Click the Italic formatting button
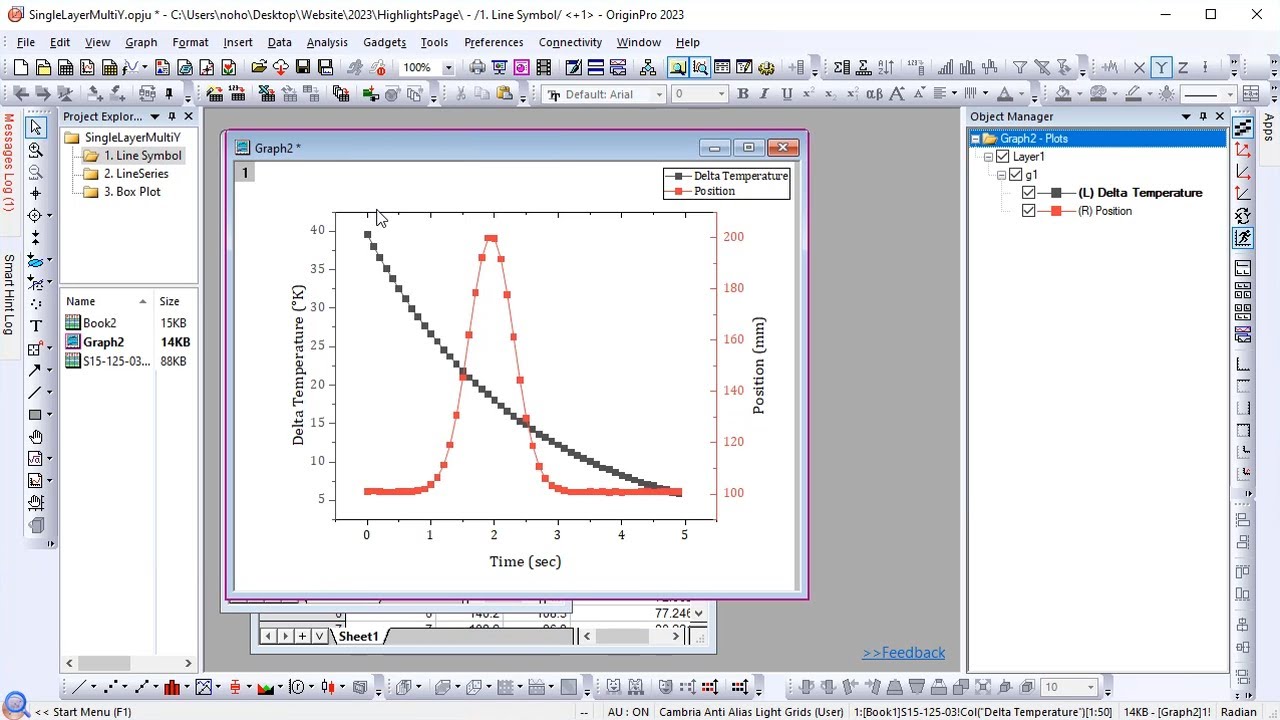 pos(764,94)
